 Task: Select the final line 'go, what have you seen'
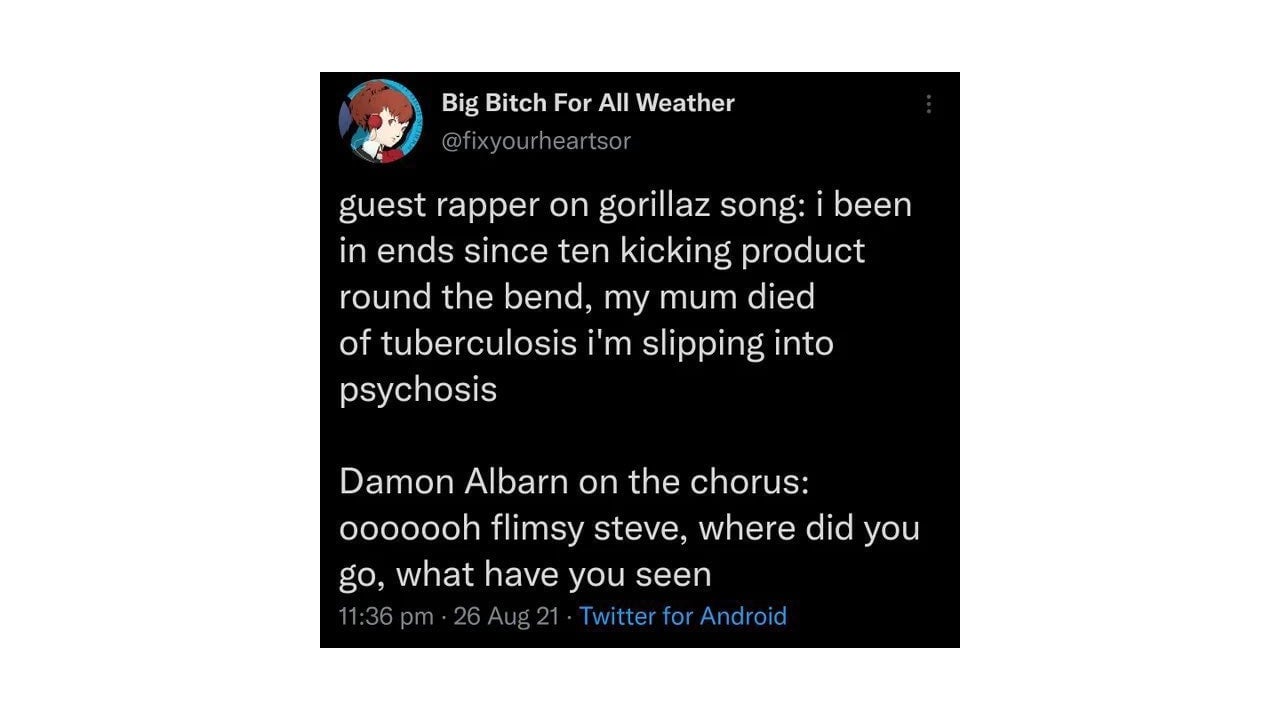pyautogui.click(x=525, y=575)
